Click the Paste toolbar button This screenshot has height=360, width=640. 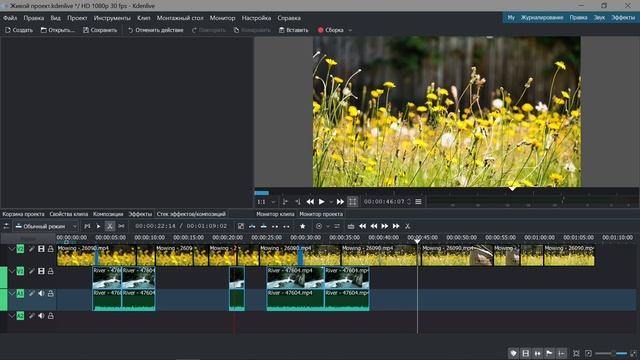coord(293,30)
